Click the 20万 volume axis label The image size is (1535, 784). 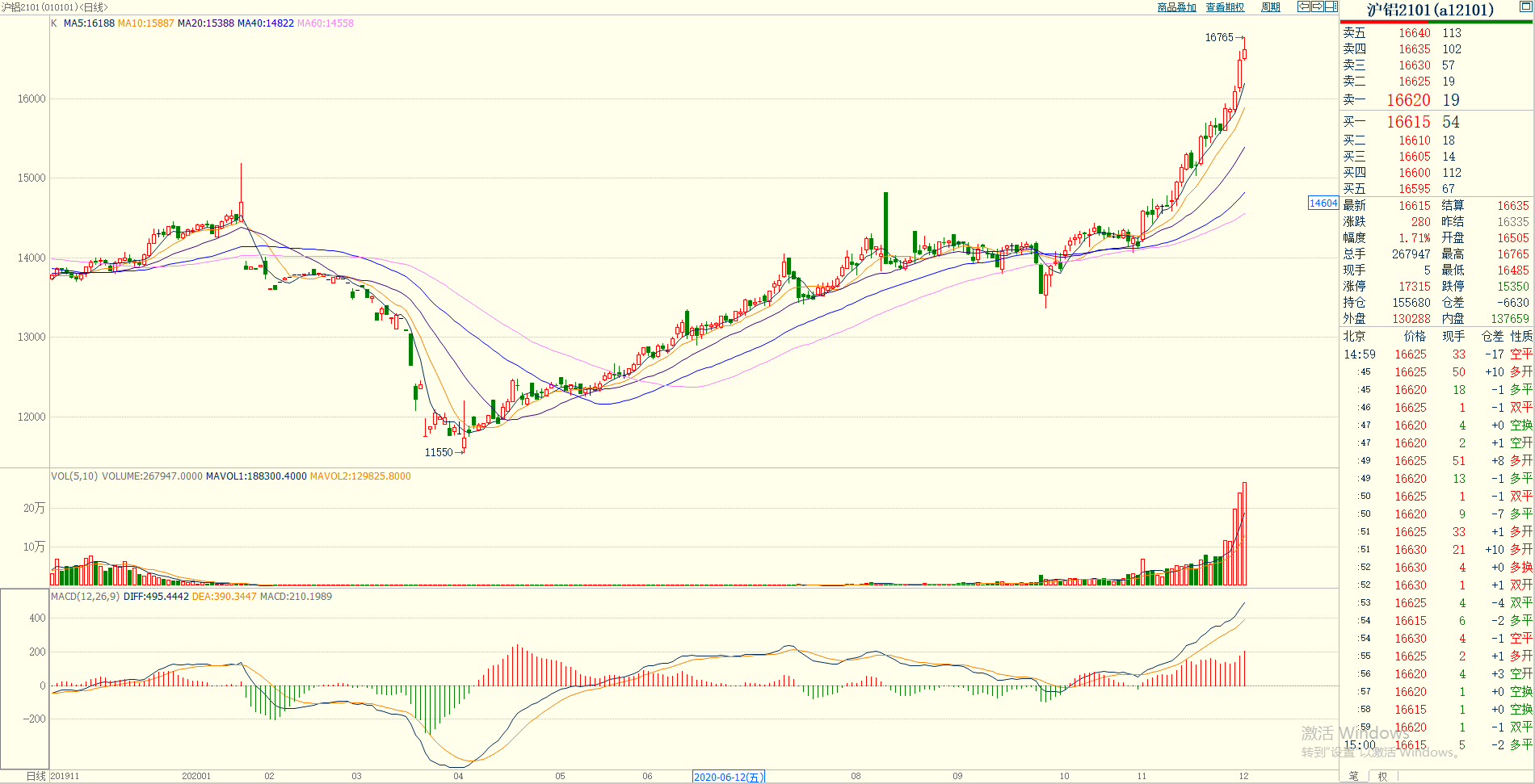34,508
